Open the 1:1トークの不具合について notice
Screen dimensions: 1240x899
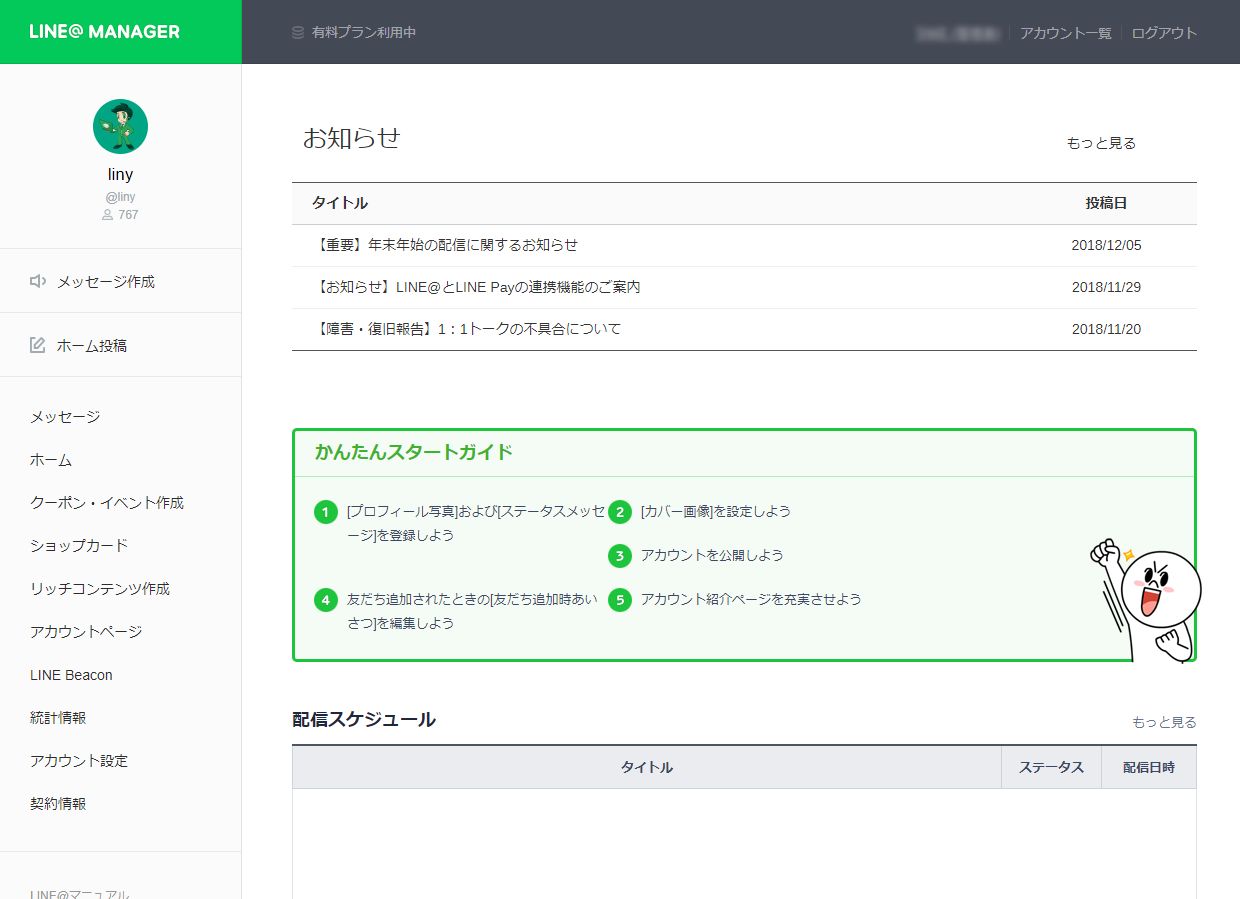click(466, 329)
